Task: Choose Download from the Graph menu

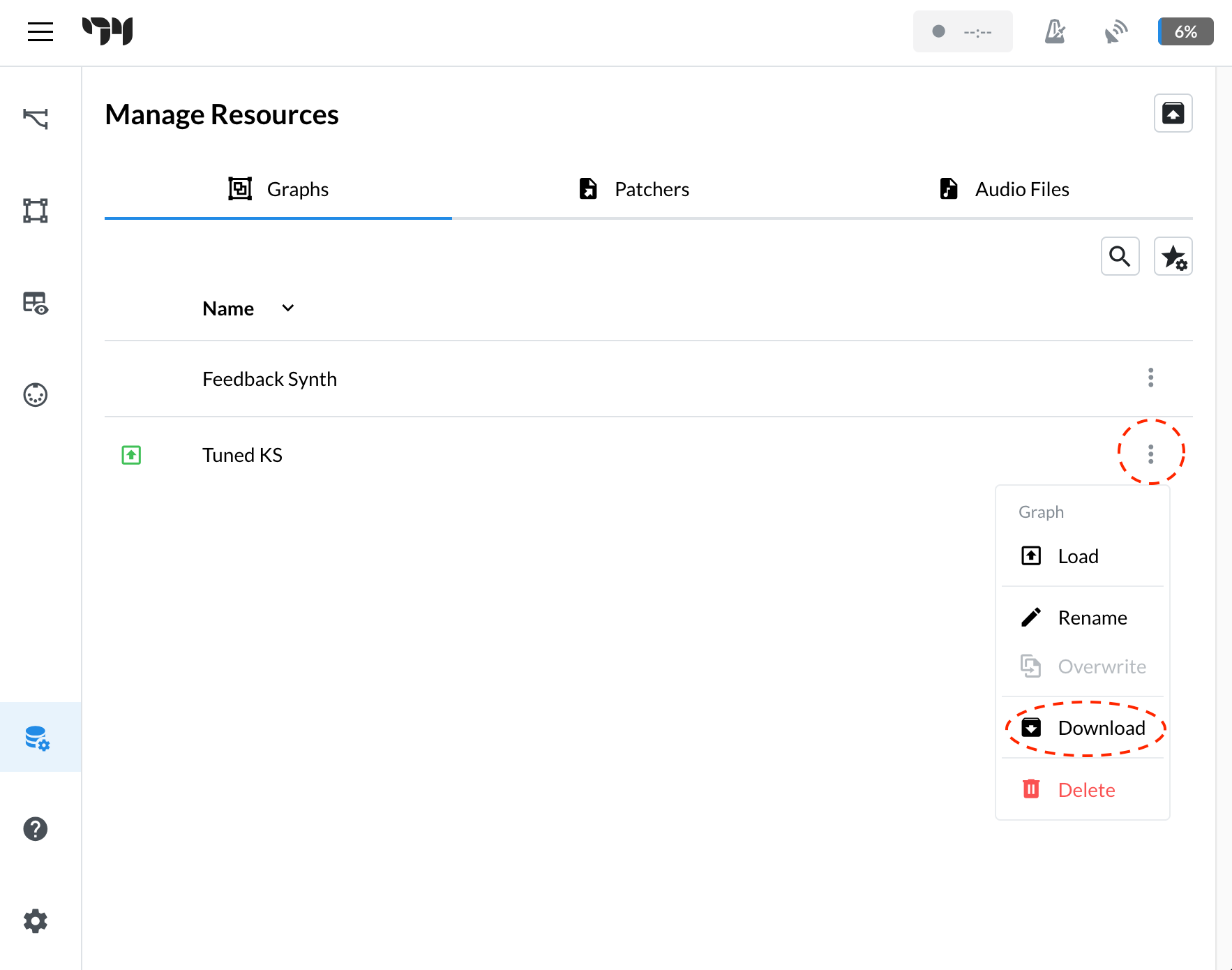Action: 1083,728
